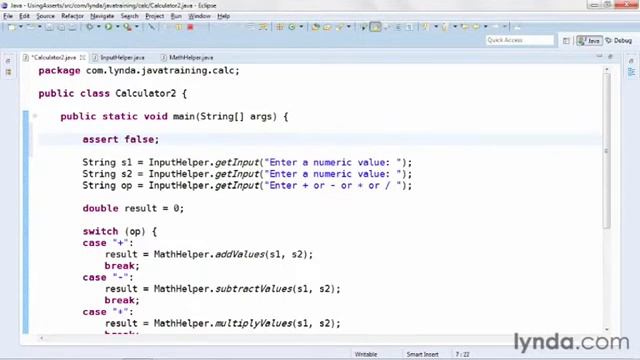Open the Run menu
The height and width of the screenshot is (360, 640).
[x=176, y=16]
